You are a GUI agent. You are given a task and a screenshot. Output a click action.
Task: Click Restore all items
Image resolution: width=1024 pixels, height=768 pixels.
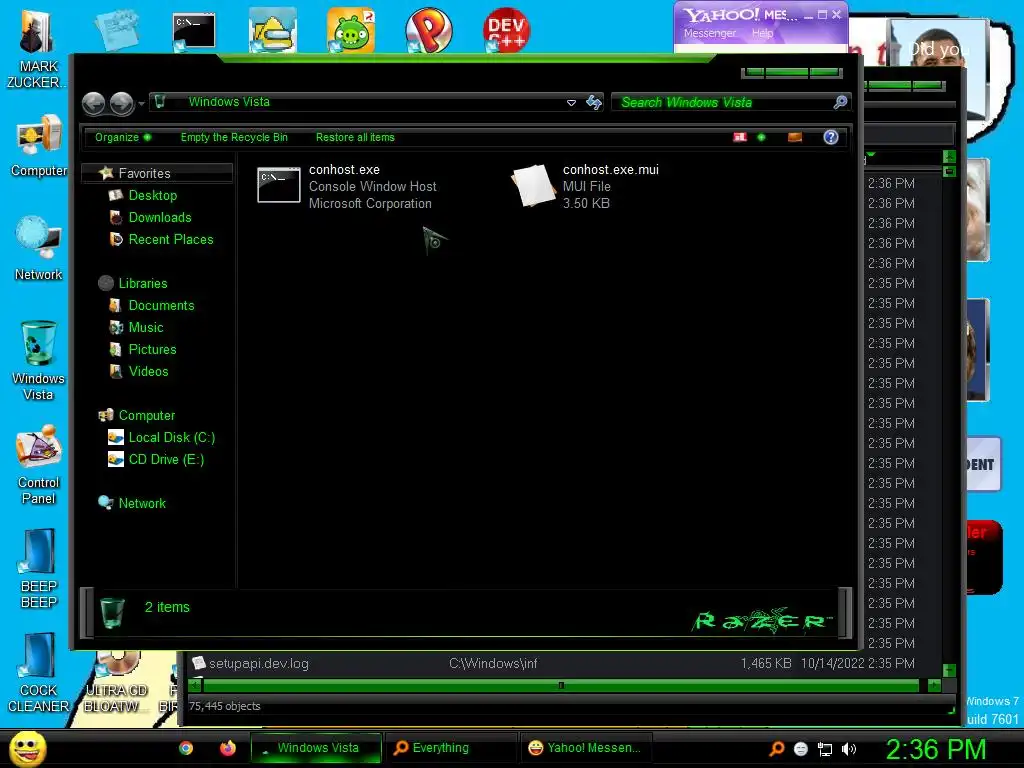coord(355,137)
